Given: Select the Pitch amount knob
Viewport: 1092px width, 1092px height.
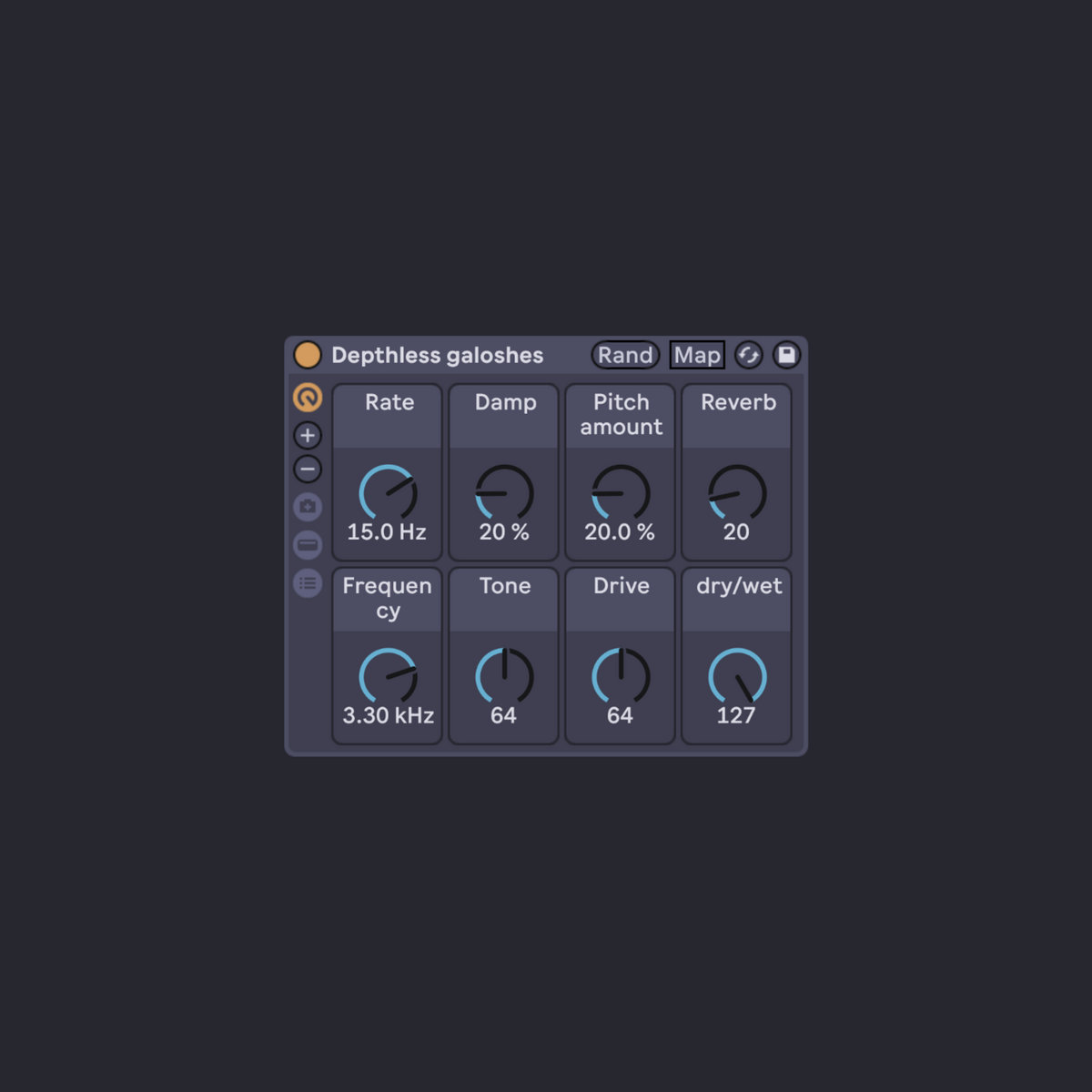Looking at the screenshot, I should point(621,493).
